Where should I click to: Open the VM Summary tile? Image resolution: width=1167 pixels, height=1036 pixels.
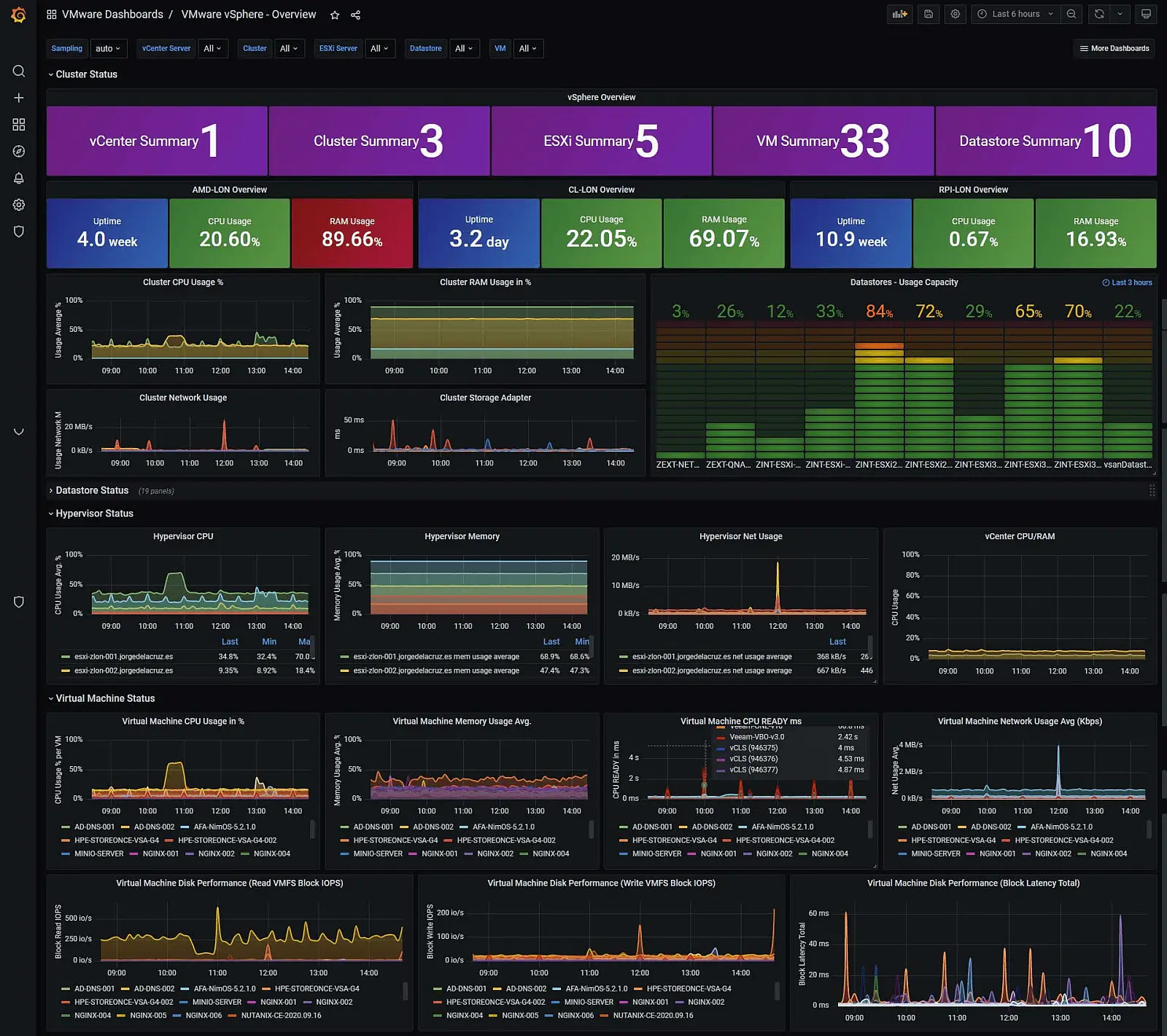823,141
